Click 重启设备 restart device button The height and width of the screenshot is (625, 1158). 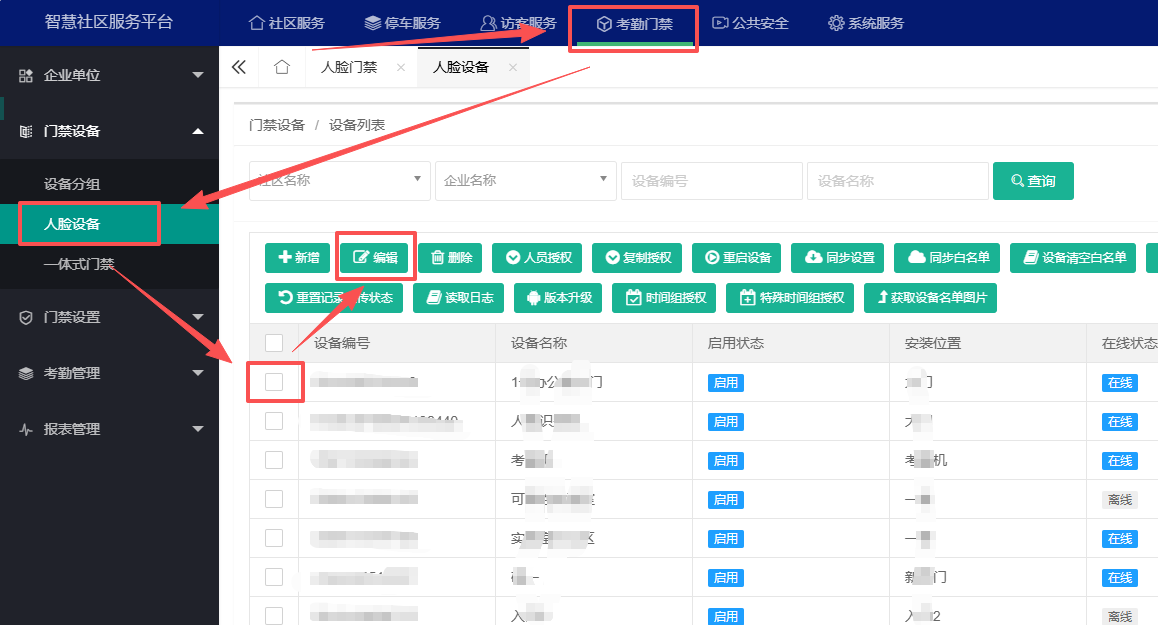(737, 258)
